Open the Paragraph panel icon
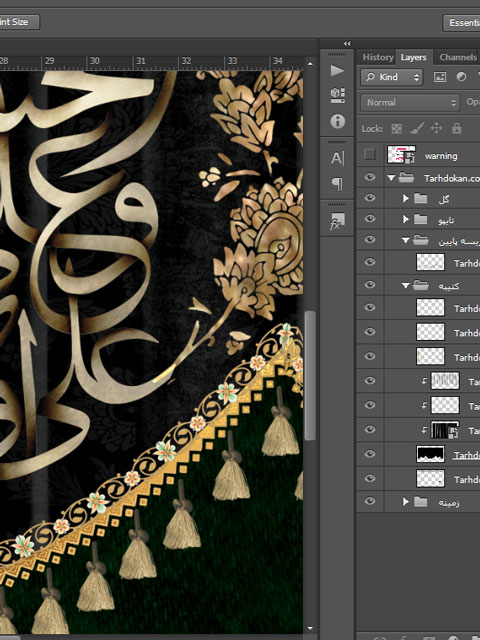 (x=337, y=184)
